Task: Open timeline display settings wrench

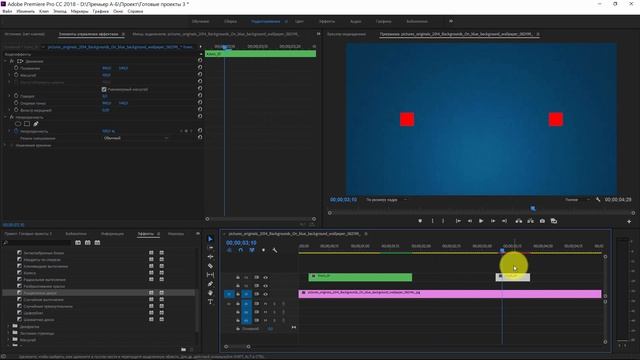Action: pos(275,250)
